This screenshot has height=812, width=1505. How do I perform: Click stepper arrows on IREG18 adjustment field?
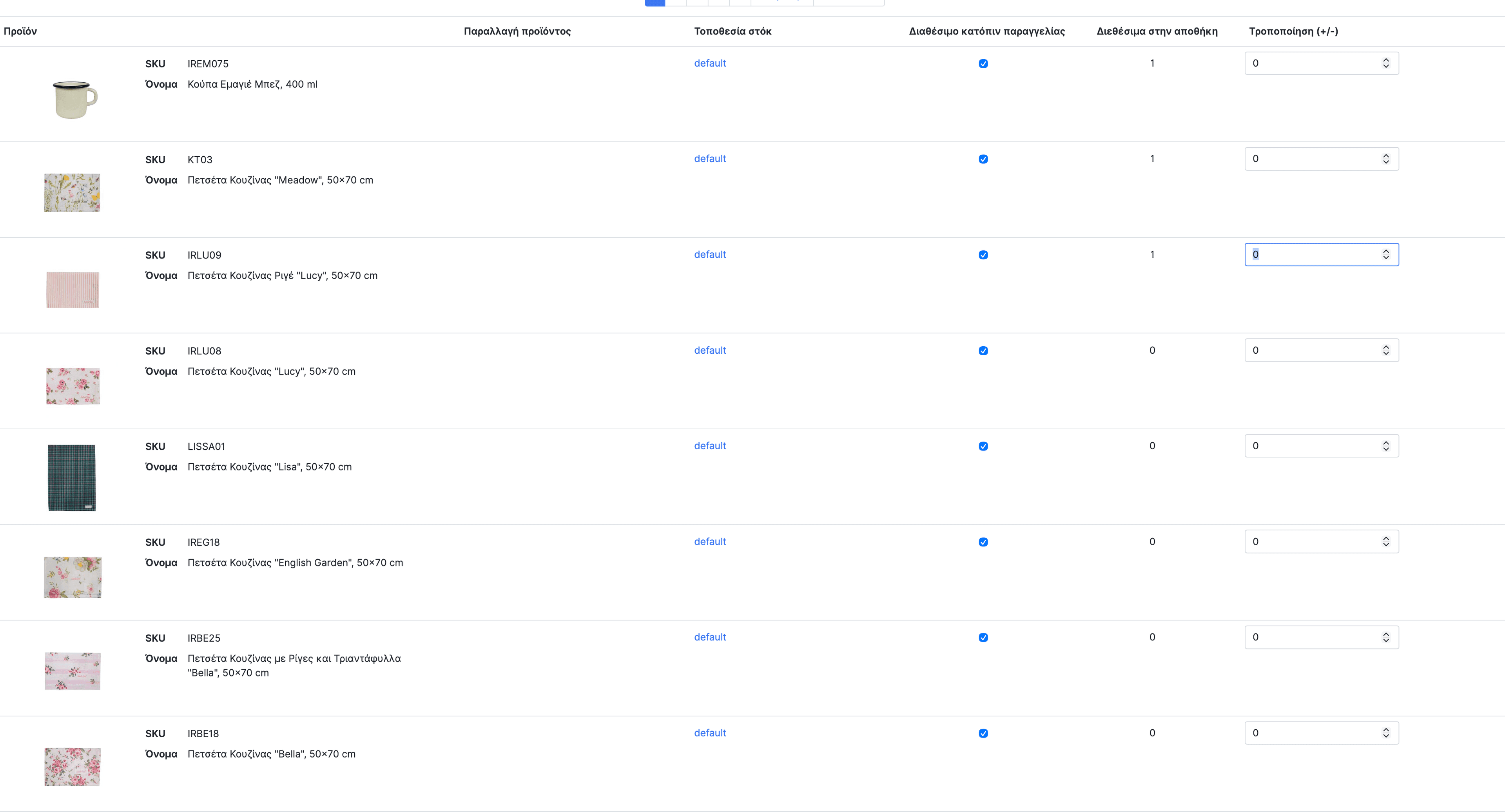(1386, 542)
